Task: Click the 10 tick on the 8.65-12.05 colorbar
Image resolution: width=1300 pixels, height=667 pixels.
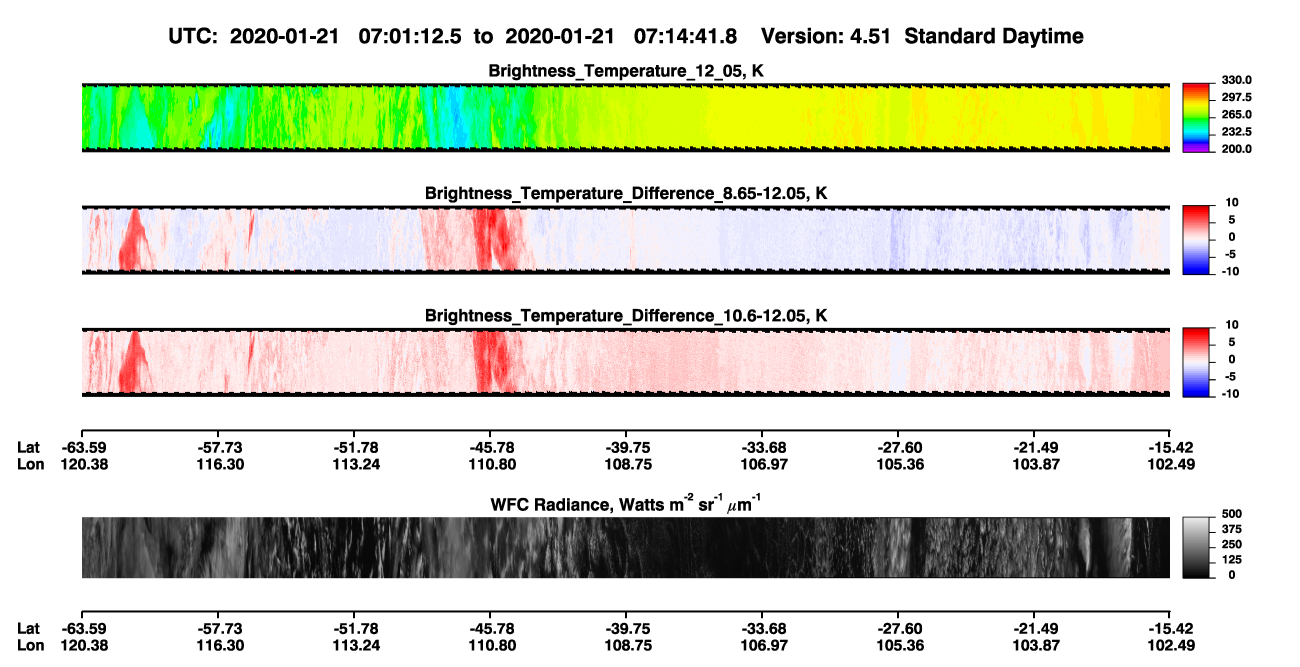Action: (x=1231, y=202)
